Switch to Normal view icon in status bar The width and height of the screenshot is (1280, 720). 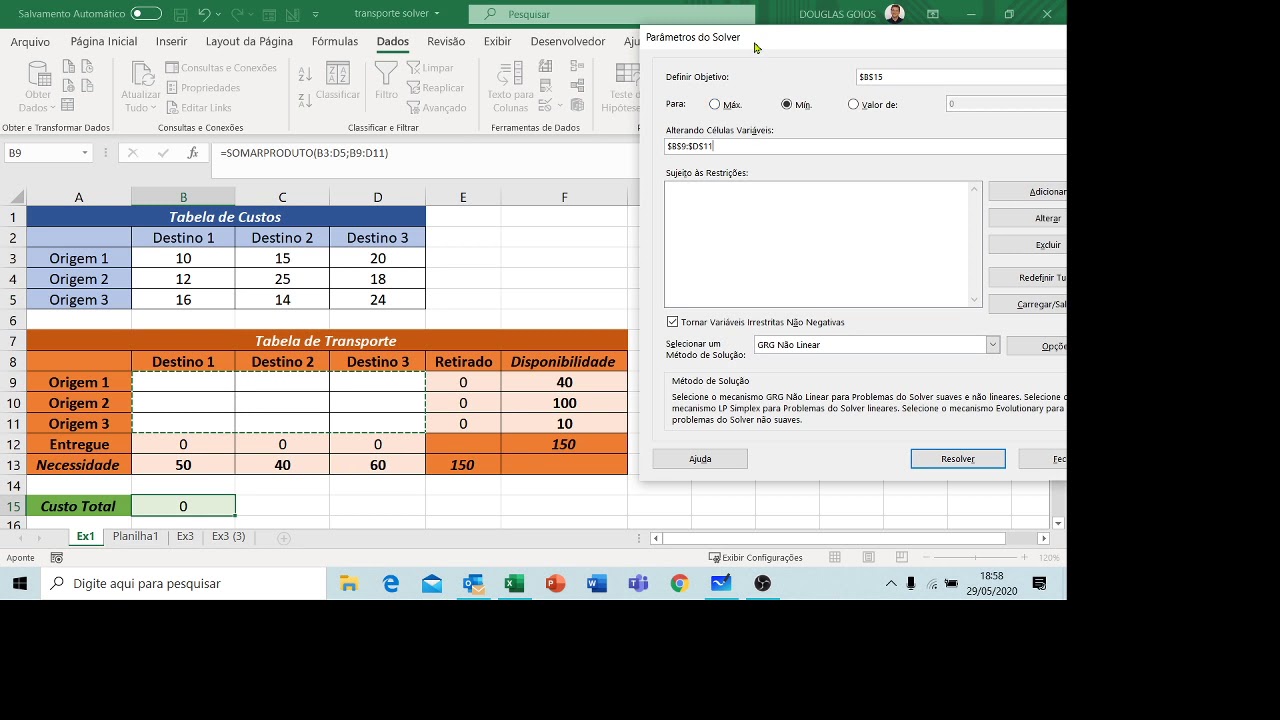point(835,558)
